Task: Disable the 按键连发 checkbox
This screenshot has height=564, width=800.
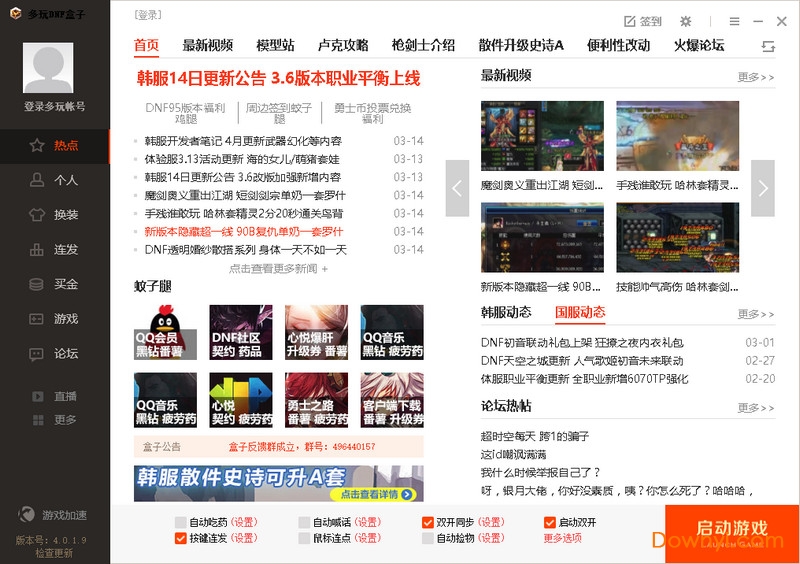Action: coord(181,538)
